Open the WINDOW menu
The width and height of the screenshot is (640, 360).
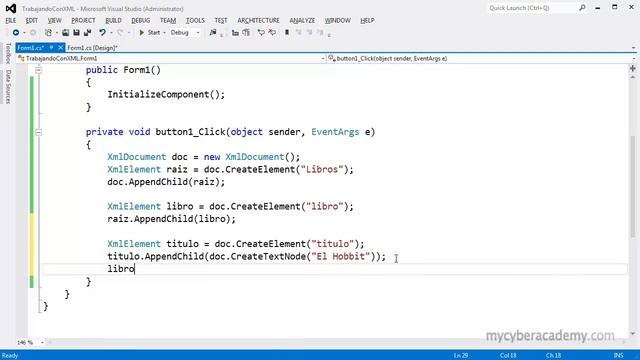[338, 20]
